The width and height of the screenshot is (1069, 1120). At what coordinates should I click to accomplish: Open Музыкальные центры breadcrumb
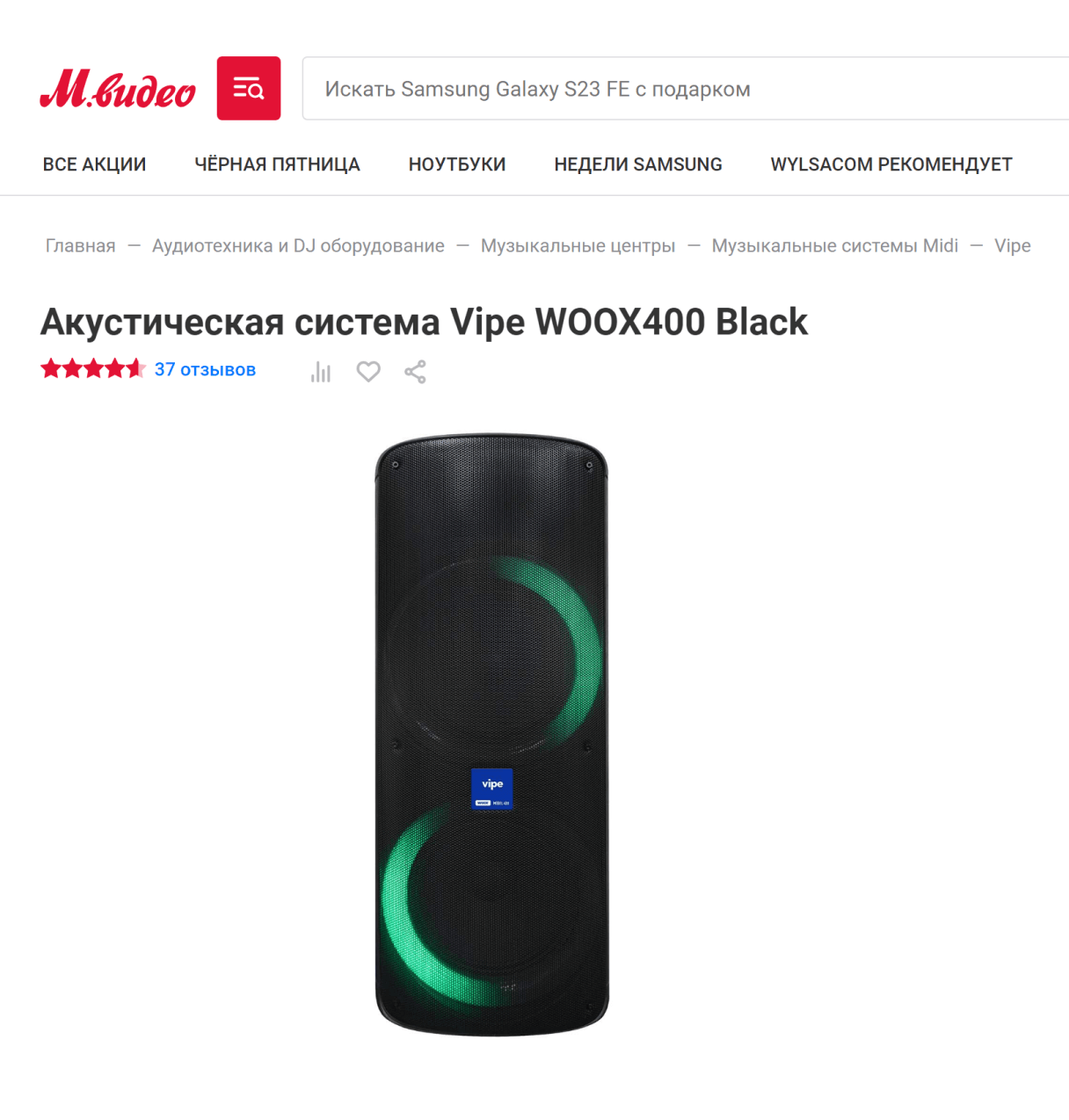pyautogui.click(x=578, y=246)
